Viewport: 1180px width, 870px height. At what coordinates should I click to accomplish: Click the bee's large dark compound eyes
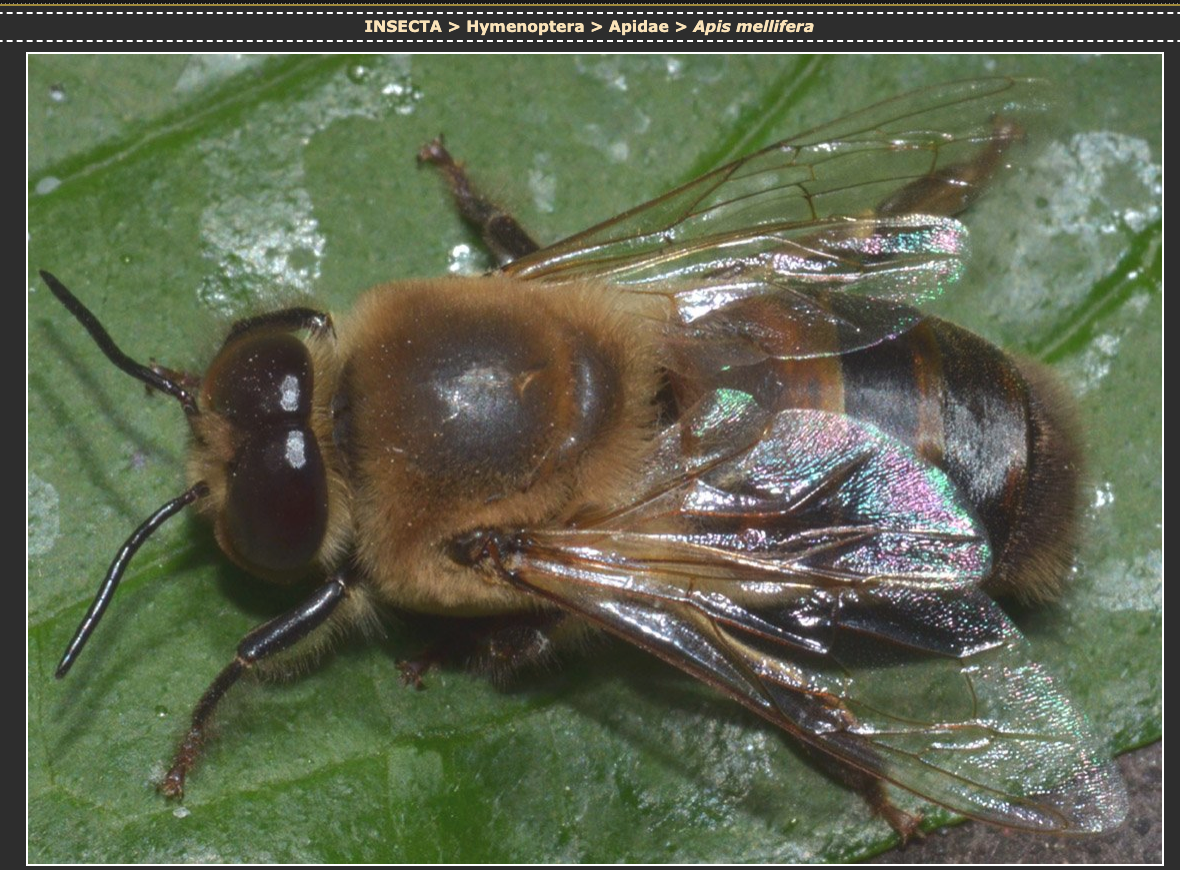tap(268, 450)
